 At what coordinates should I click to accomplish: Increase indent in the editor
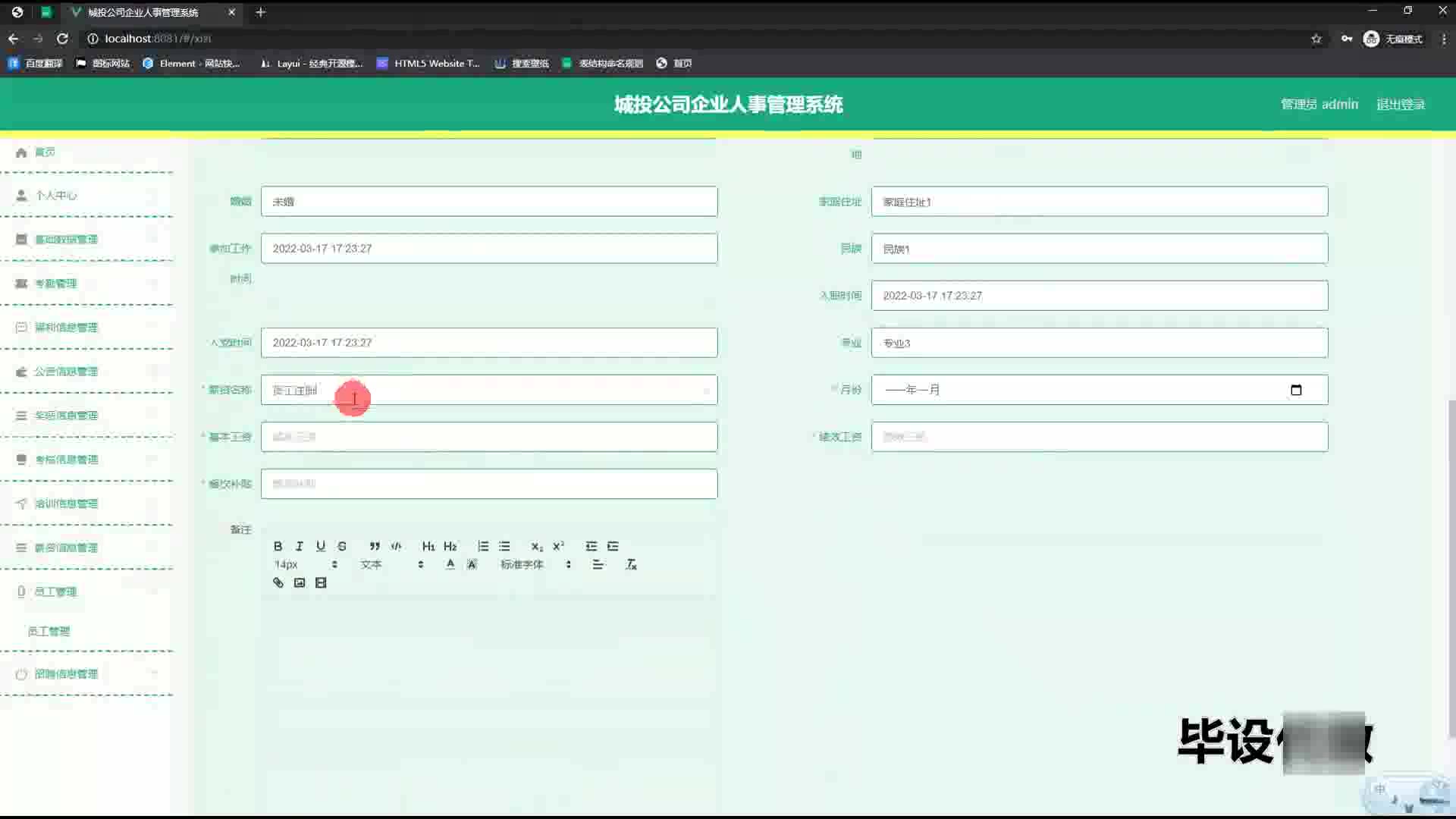pyautogui.click(x=613, y=546)
